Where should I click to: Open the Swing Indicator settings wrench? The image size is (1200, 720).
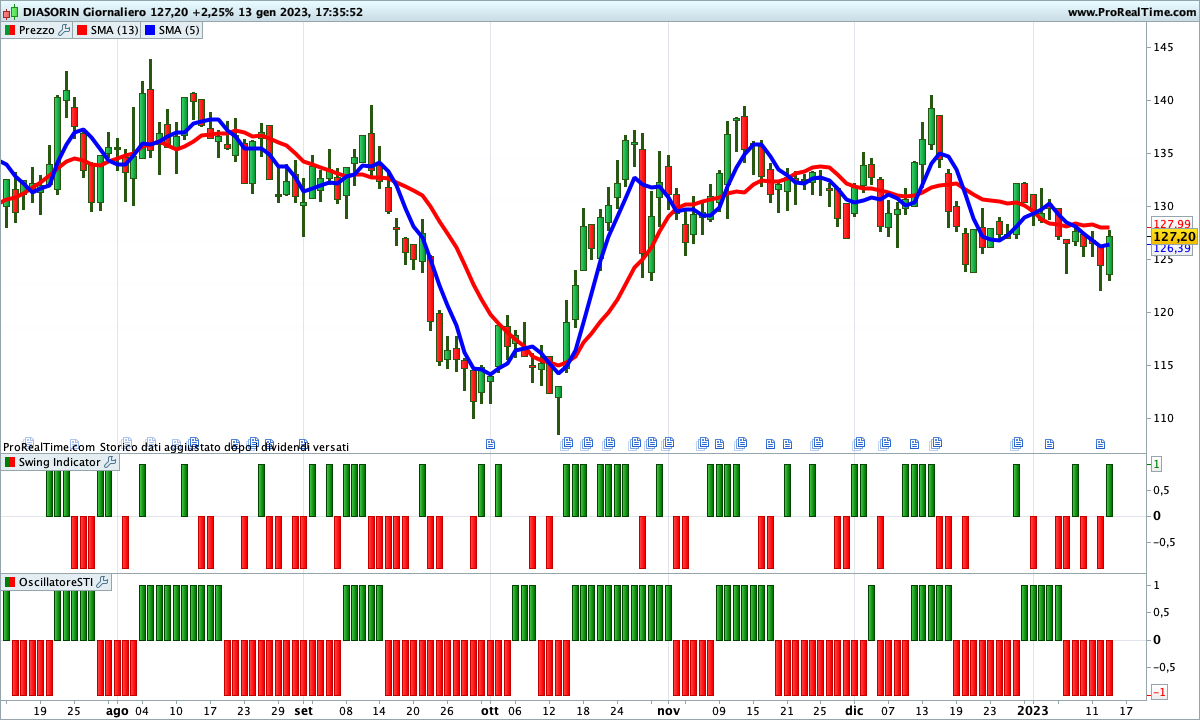point(110,462)
